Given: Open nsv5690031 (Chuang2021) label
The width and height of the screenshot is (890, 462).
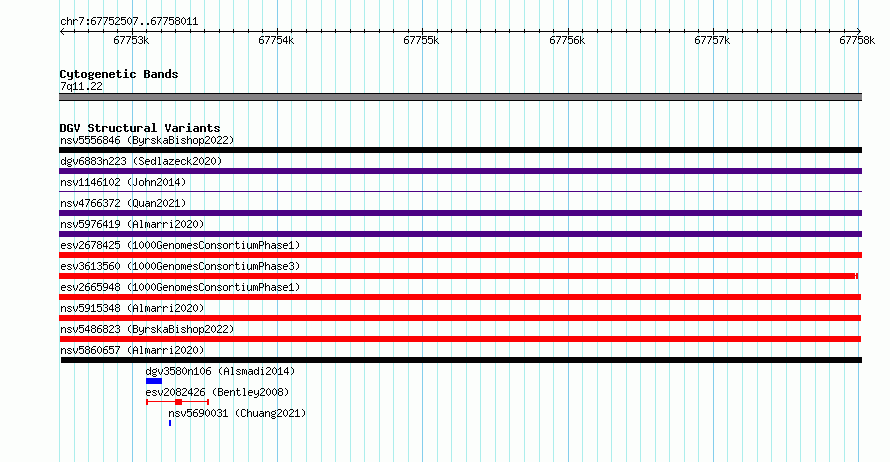Looking at the screenshot, I should [x=237, y=413].
